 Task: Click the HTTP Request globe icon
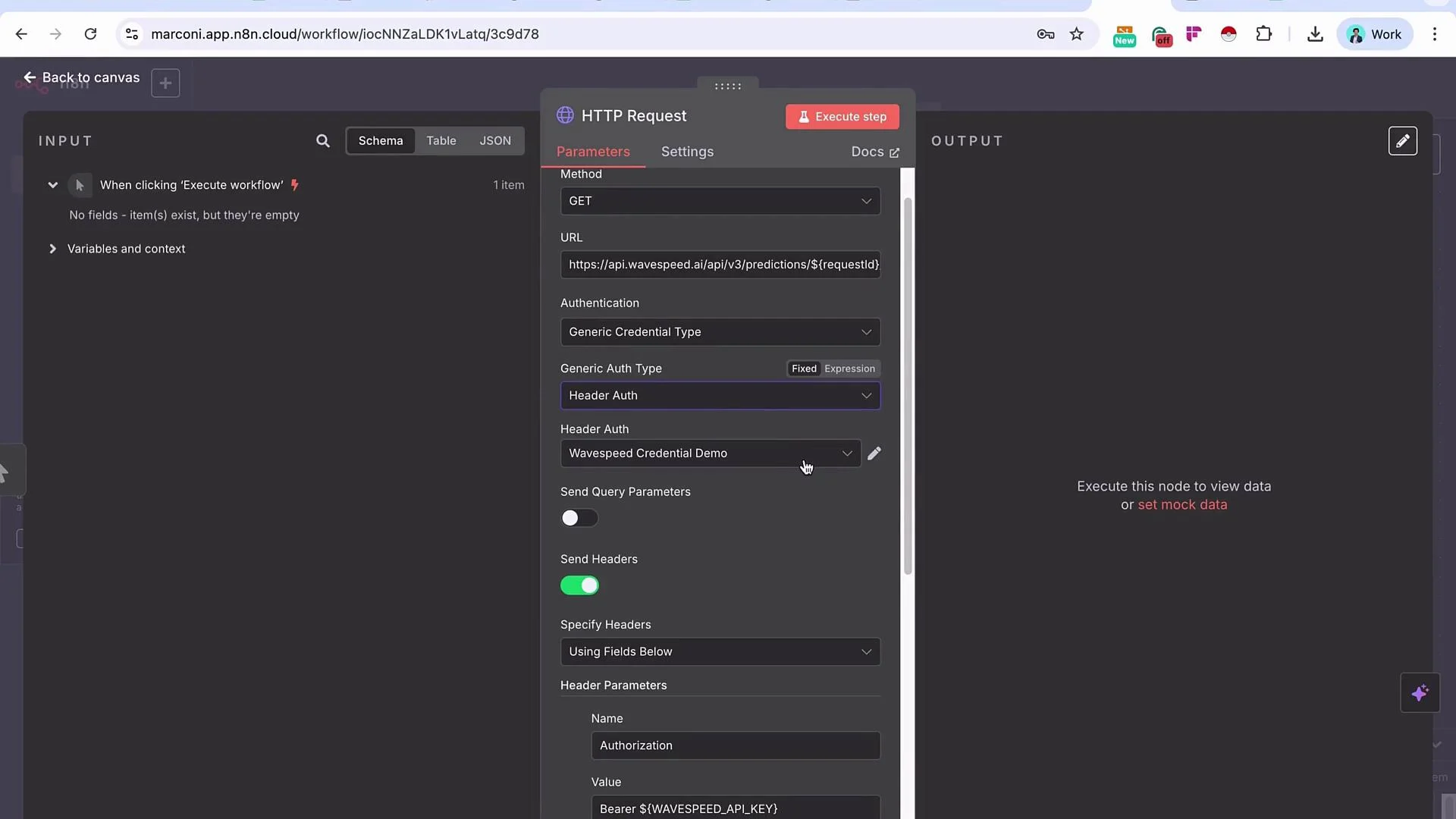point(565,115)
